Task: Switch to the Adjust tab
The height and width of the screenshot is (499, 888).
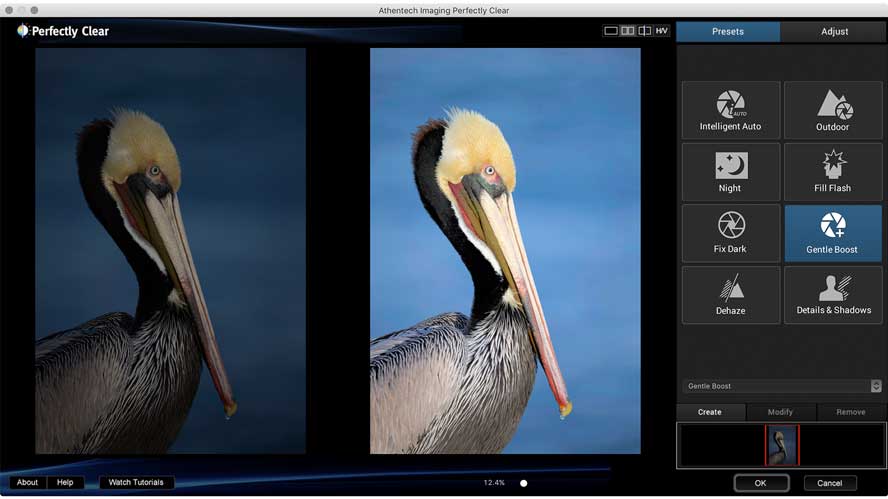Action: click(x=834, y=31)
